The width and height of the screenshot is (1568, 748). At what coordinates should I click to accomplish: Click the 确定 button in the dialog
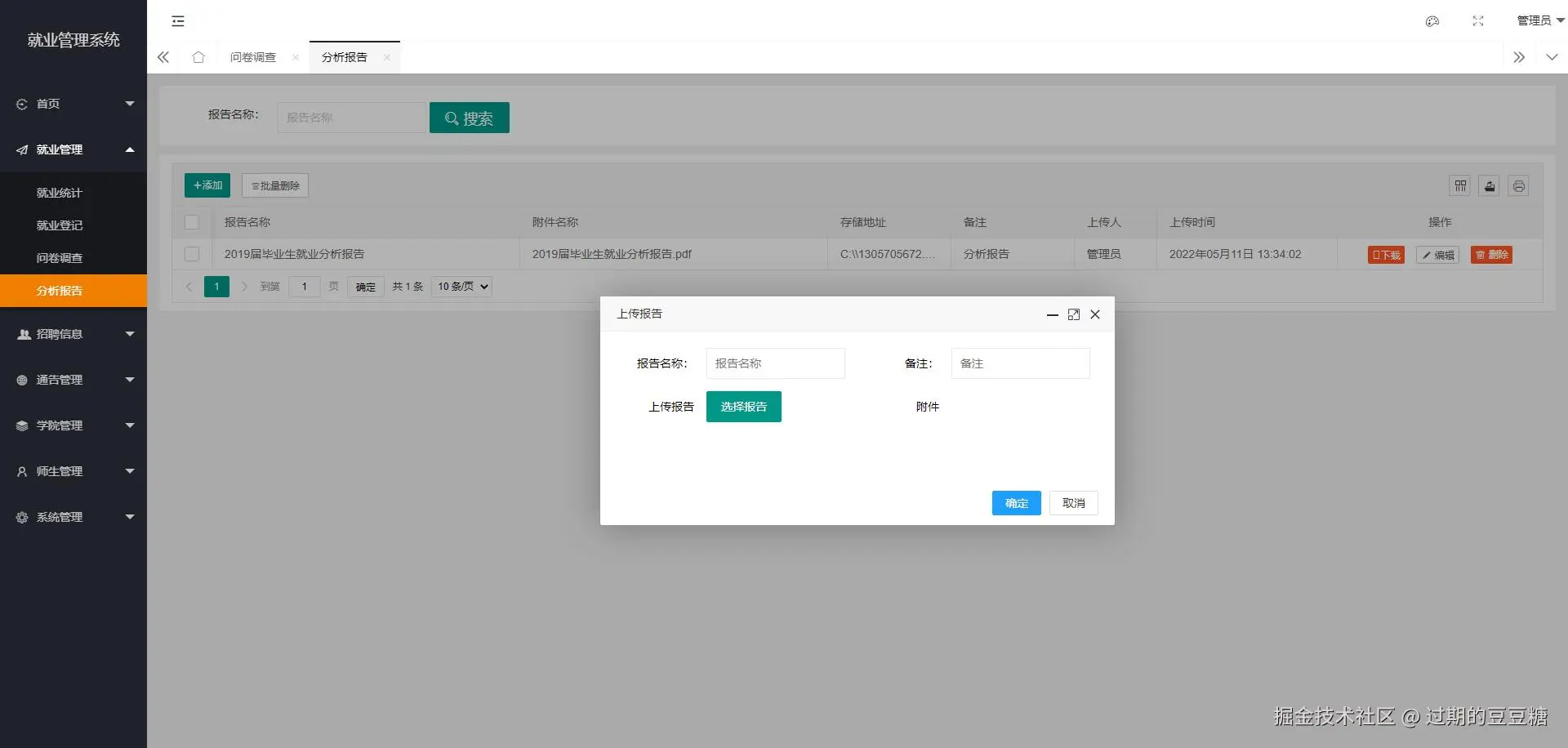point(1016,503)
